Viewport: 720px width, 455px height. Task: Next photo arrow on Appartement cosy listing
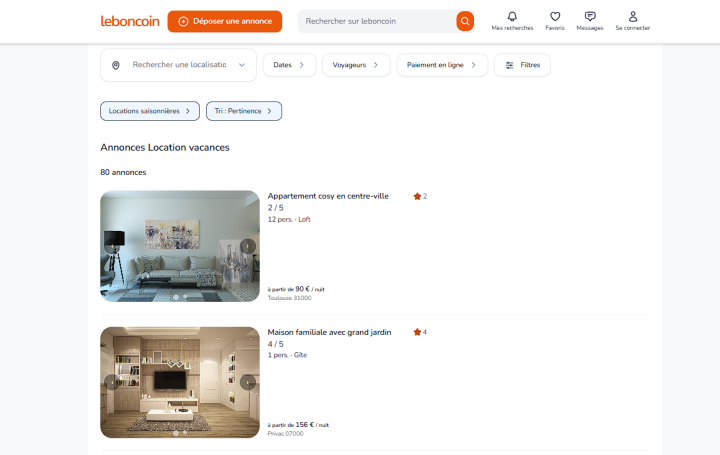click(x=248, y=246)
